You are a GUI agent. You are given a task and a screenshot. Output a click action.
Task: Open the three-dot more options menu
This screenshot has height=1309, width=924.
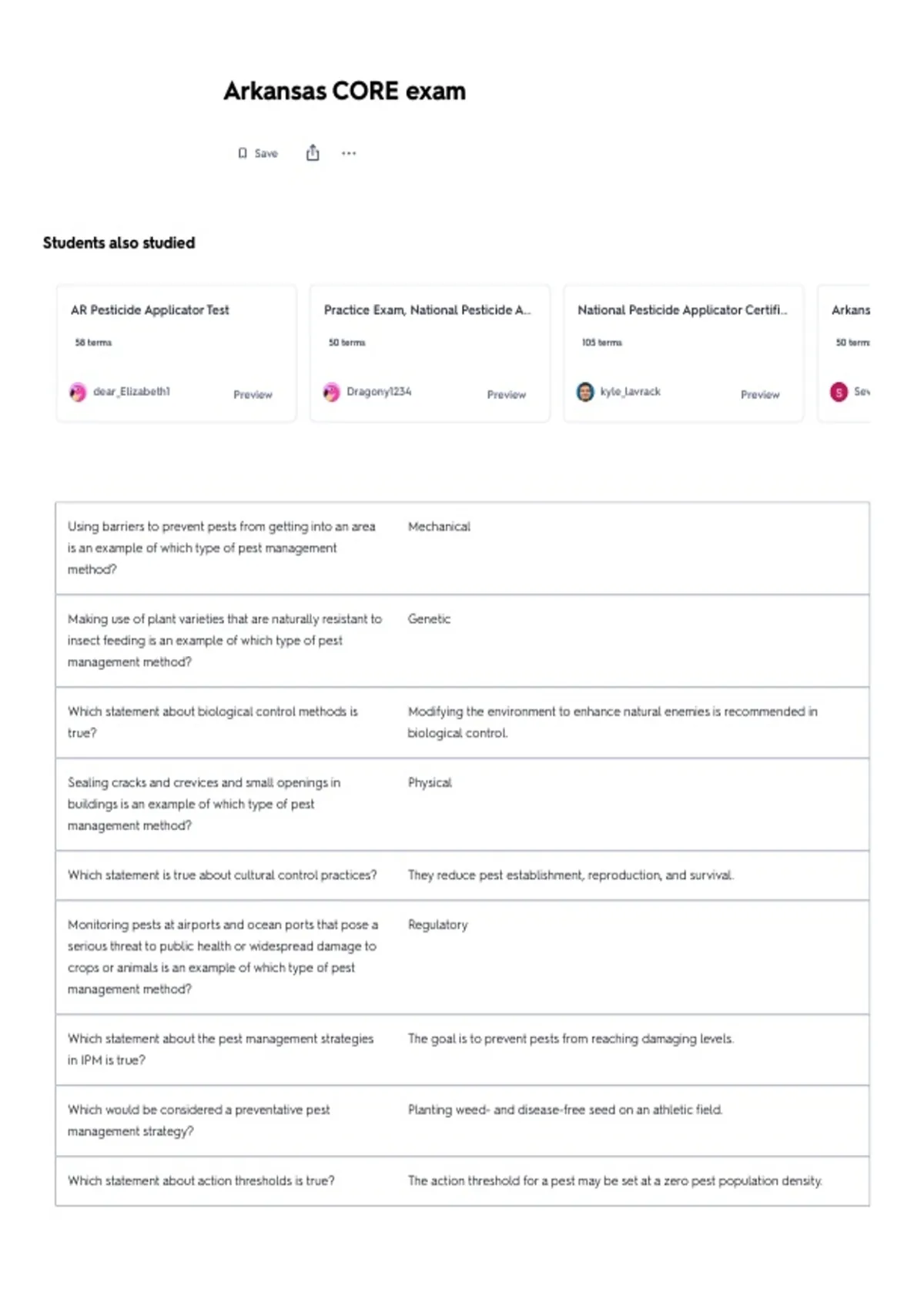tap(349, 153)
